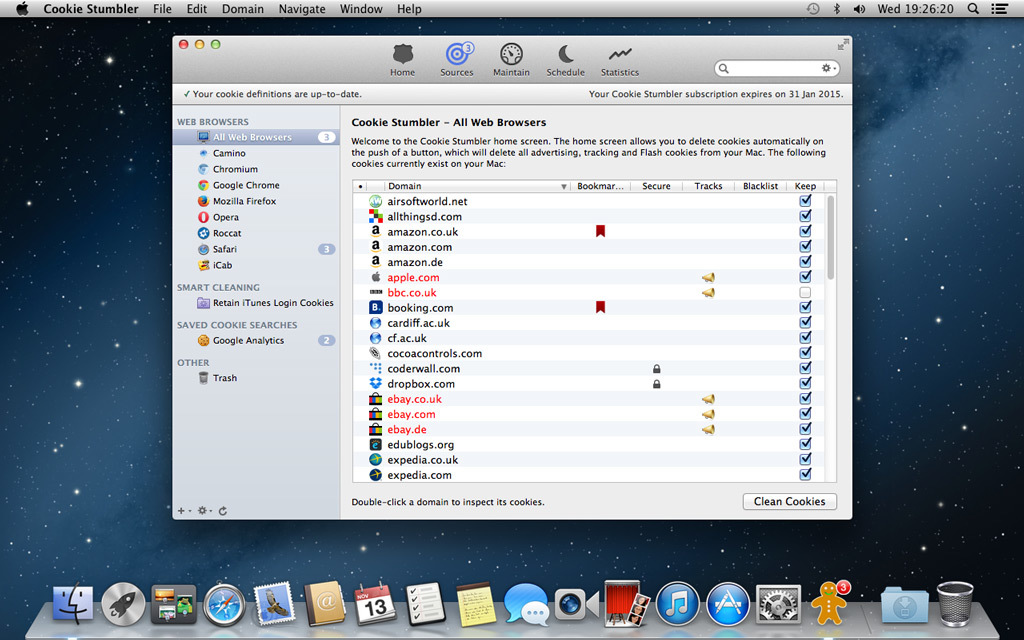This screenshot has width=1024, height=640.
Task: Select Safari in the sidebar
Action: point(225,249)
